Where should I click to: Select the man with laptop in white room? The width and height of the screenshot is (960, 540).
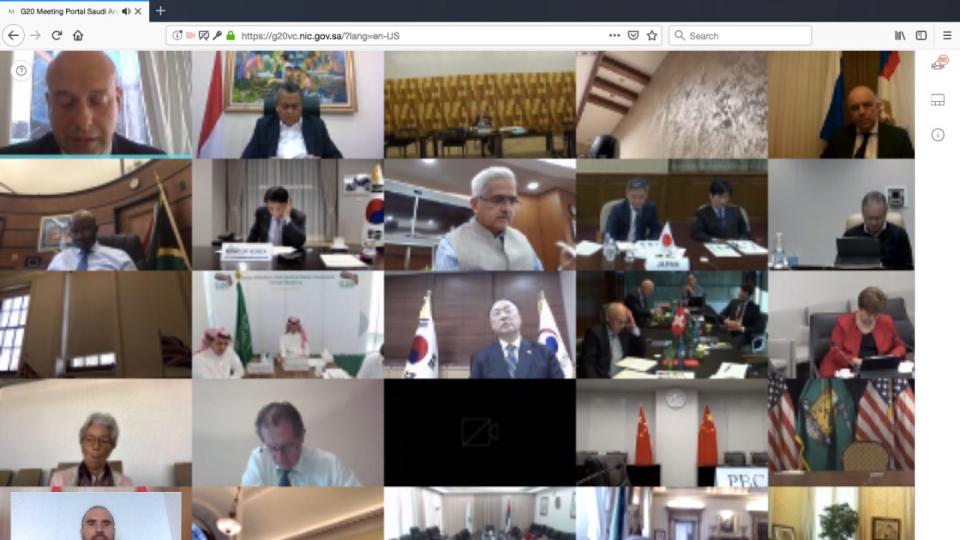(841, 215)
